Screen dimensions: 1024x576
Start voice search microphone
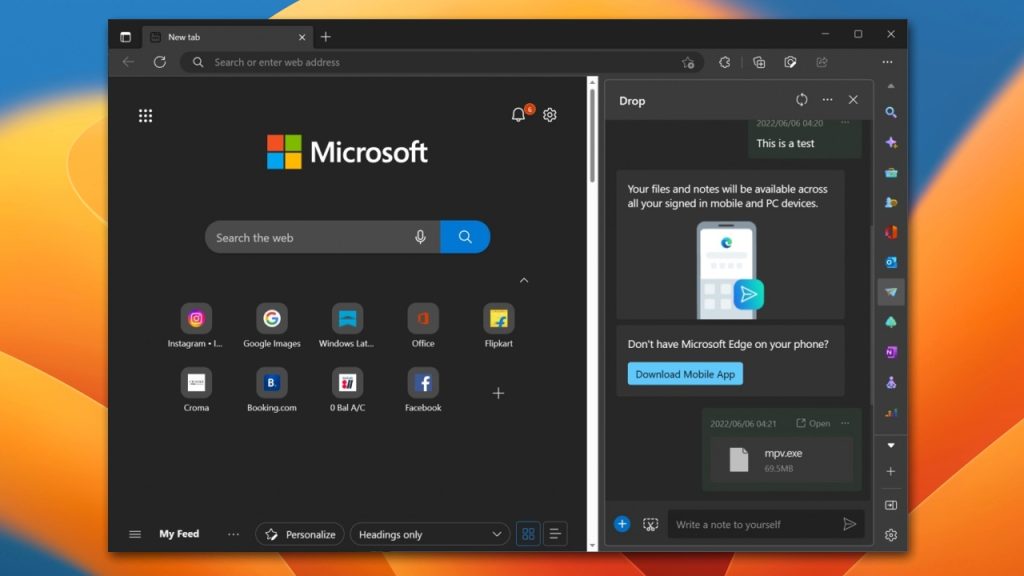[x=421, y=237]
